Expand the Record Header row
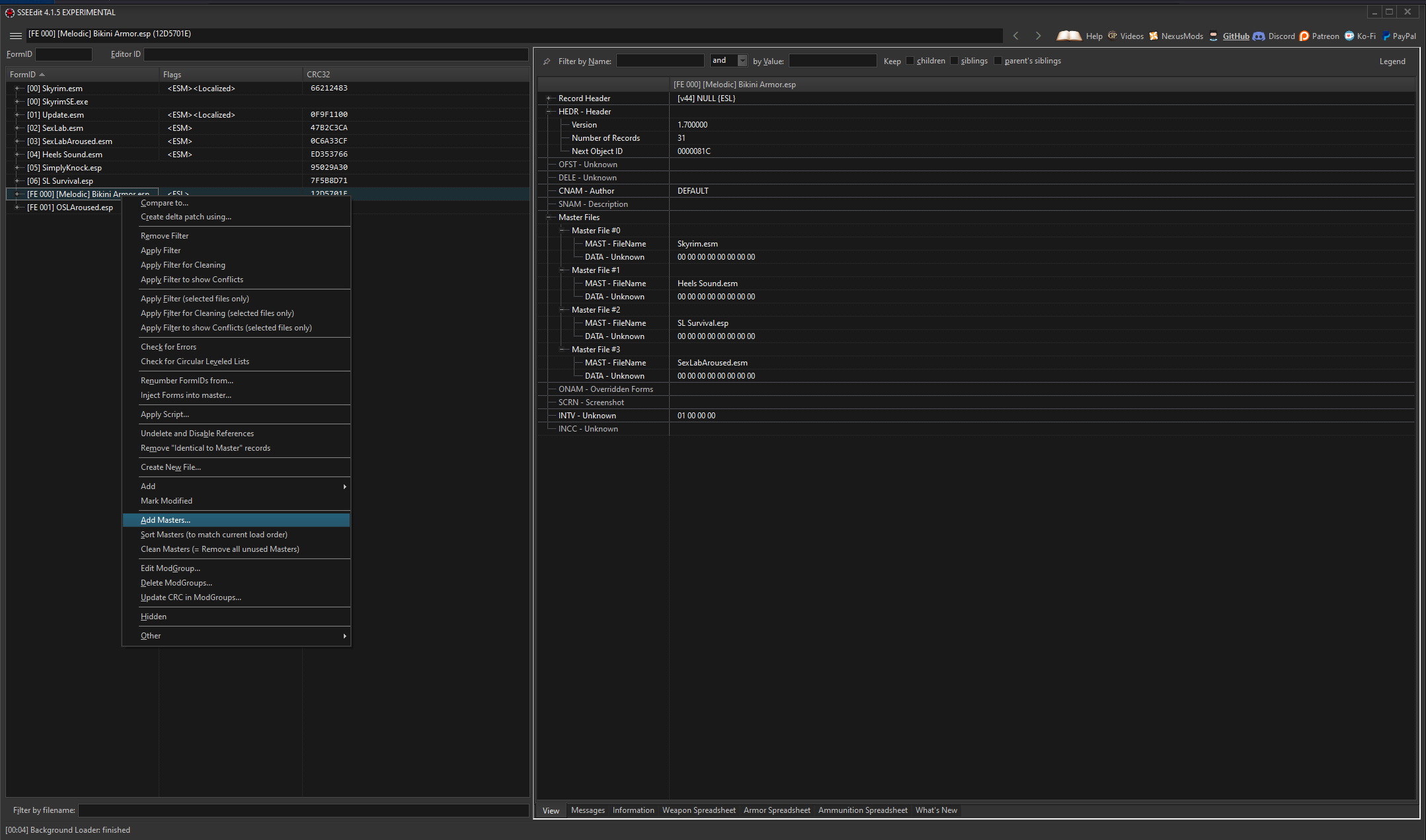The height and width of the screenshot is (840, 1426). [549, 98]
